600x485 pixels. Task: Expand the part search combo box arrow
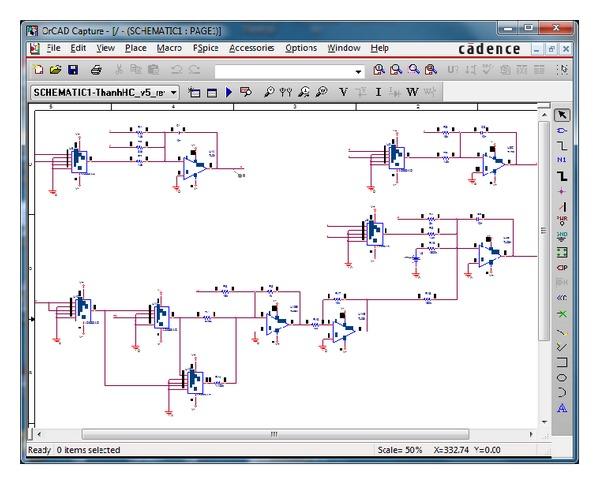click(x=359, y=72)
